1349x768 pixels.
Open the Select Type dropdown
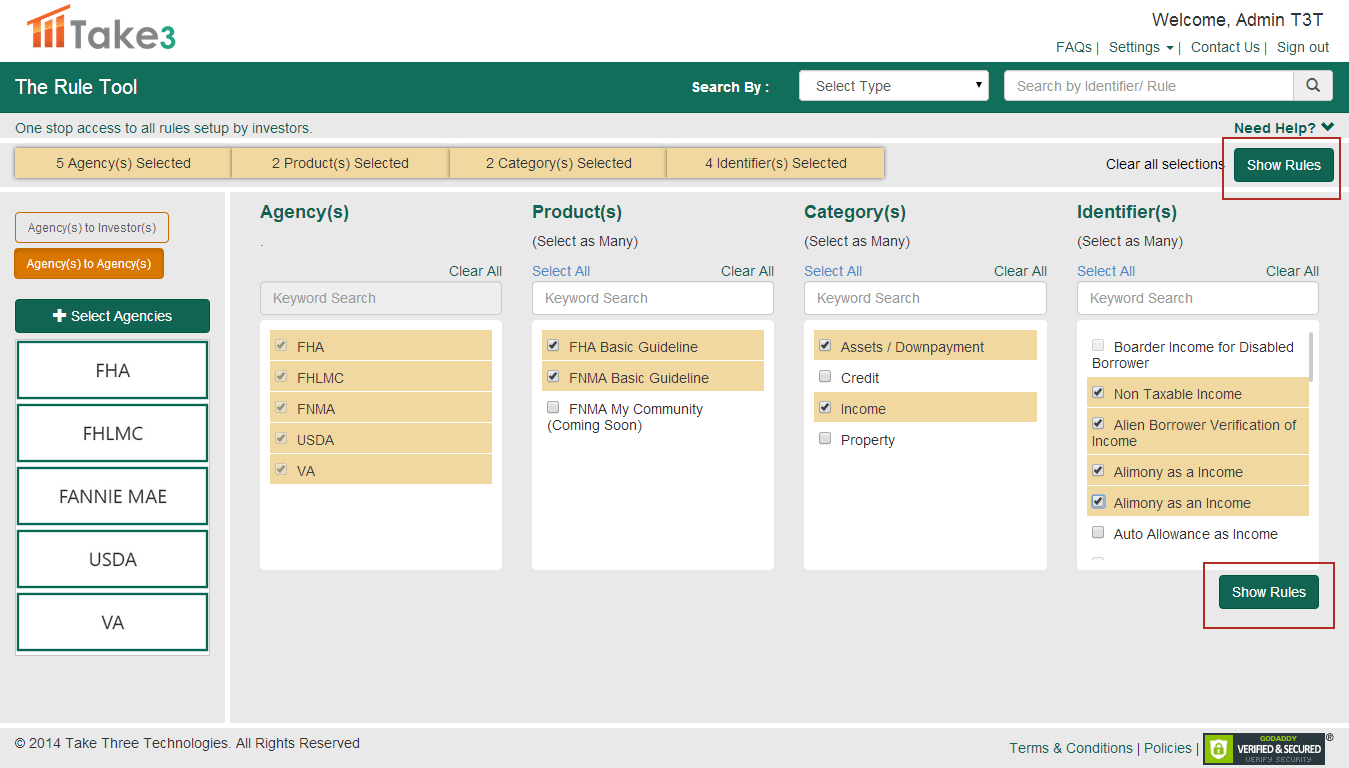tap(893, 86)
